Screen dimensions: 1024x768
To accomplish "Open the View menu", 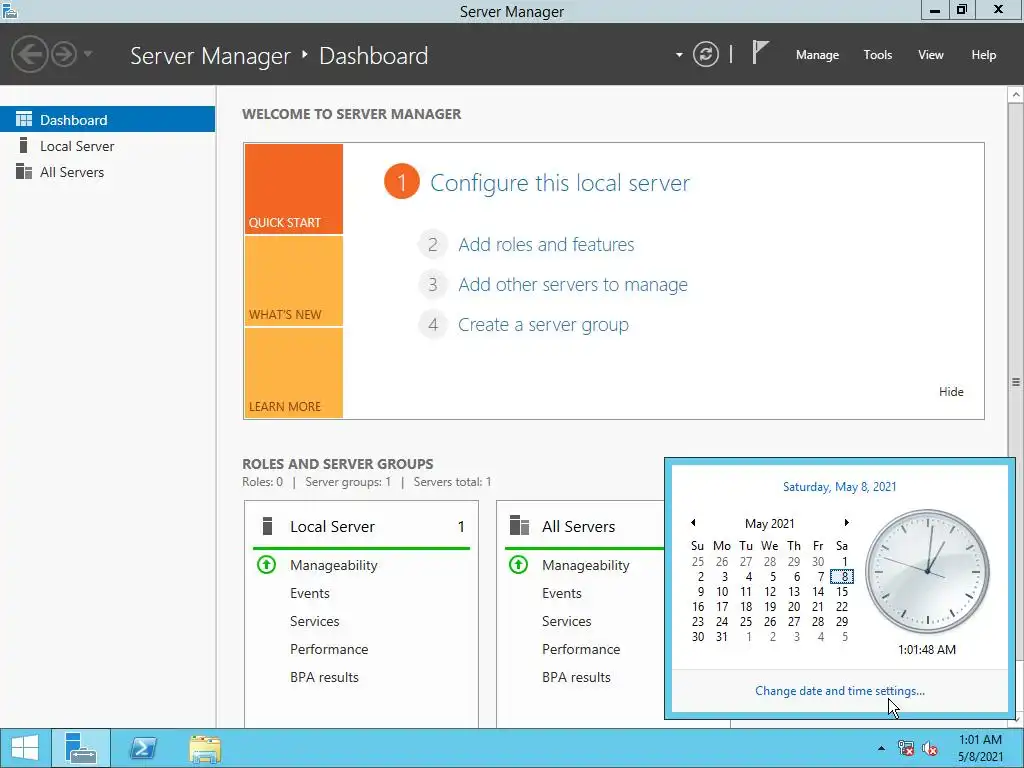I will coord(930,55).
